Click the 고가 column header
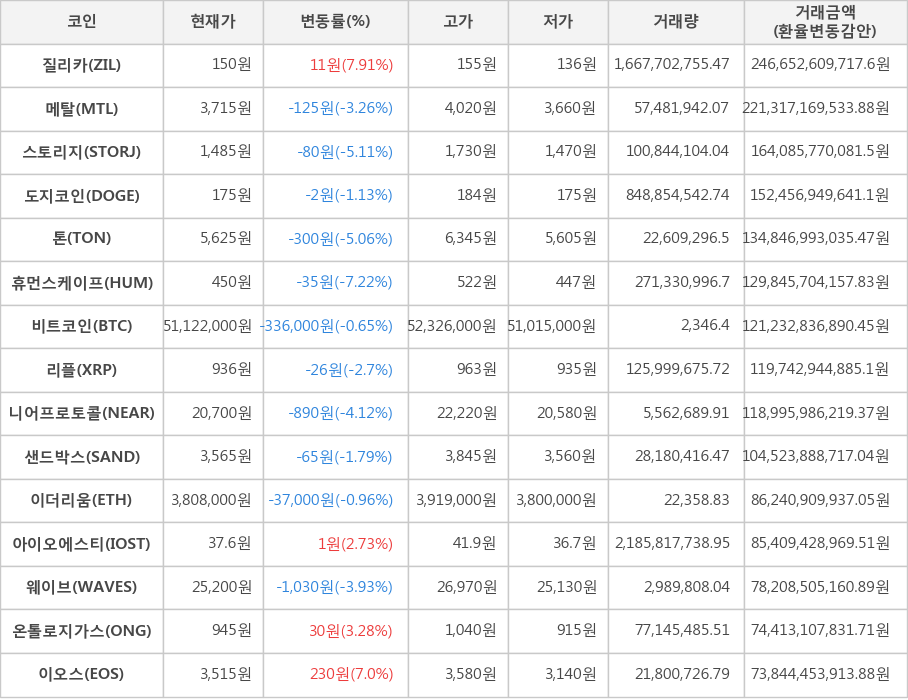The image size is (908, 700). [458, 22]
